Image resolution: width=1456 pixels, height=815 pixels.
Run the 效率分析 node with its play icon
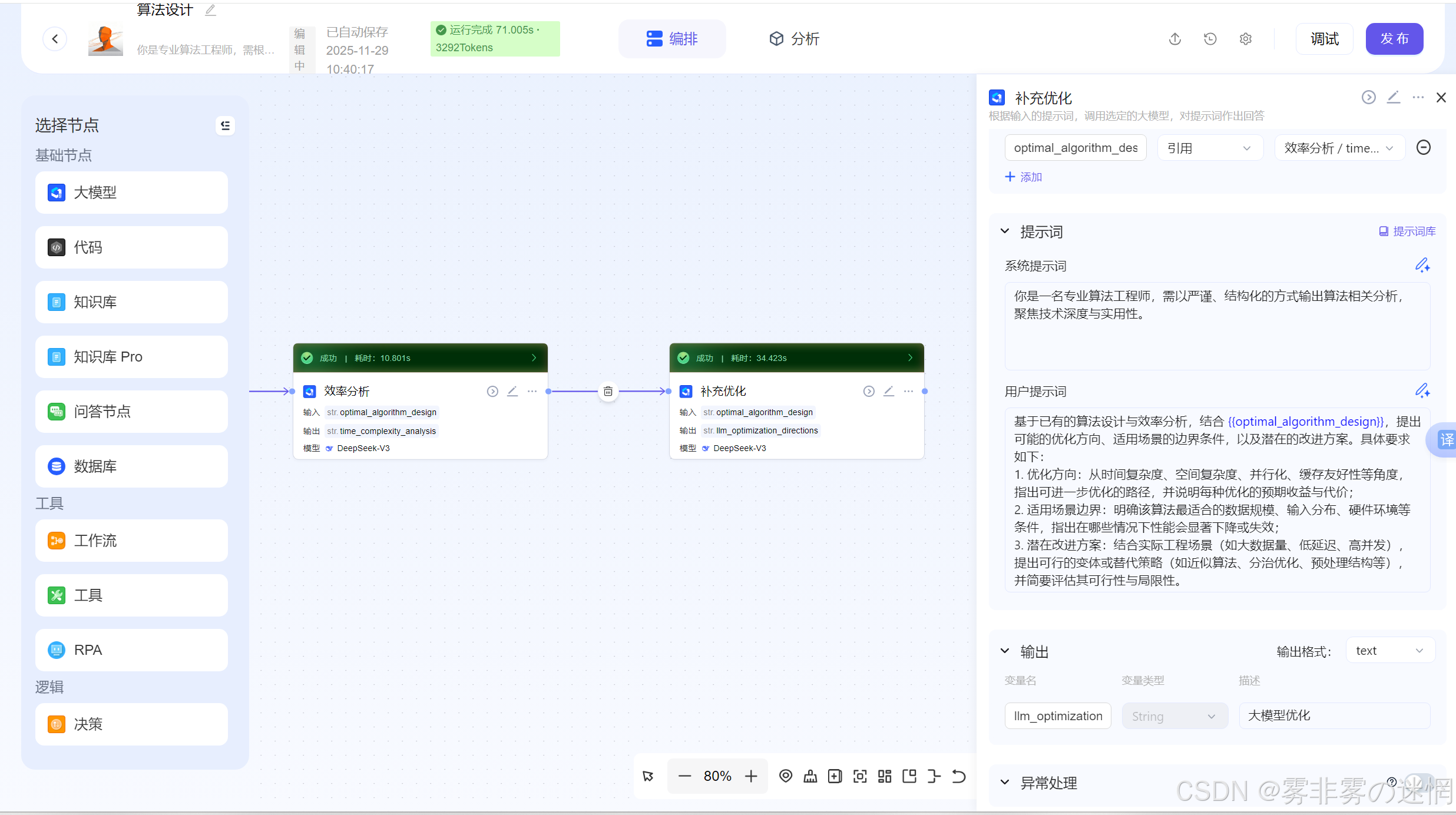pyautogui.click(x=492, y=392)
